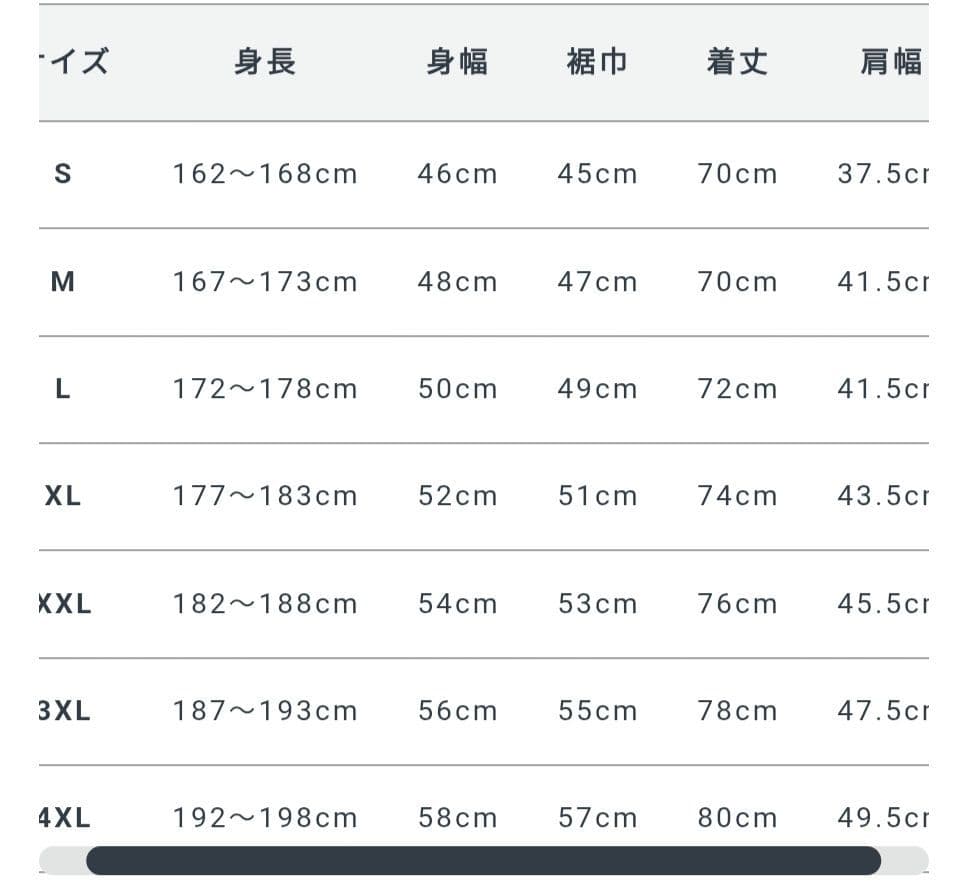Click the horizontal scrollbar thumb
This screenshot has height=896, width=968.
pyautogui.click(x=483, y=860)
